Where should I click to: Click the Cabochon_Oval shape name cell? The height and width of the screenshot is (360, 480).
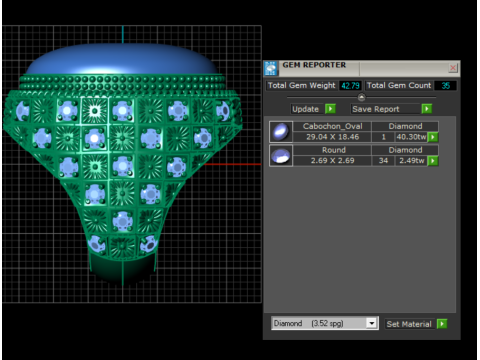(332, 126)
